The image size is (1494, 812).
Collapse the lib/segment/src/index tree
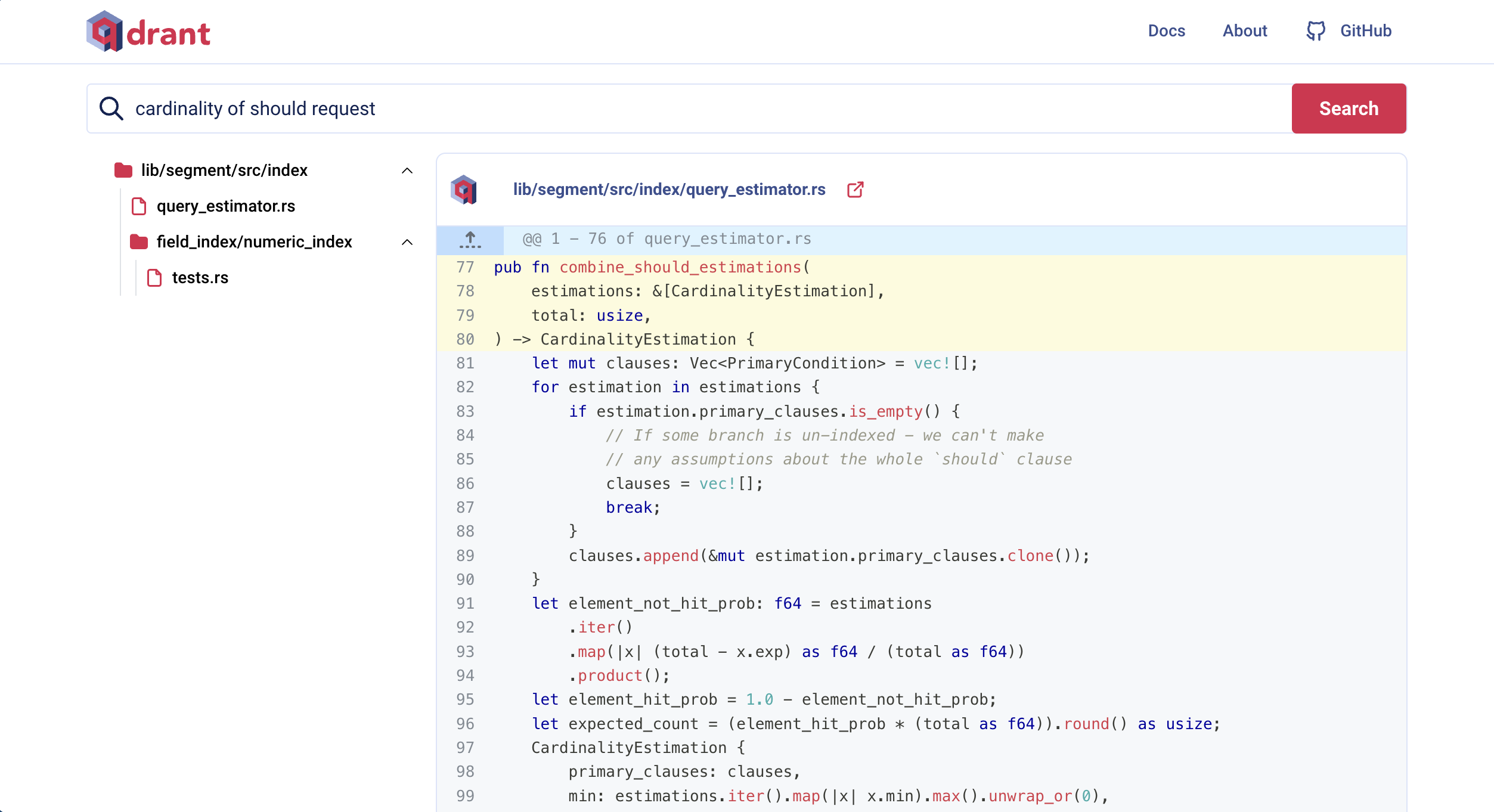click(407, 170)
